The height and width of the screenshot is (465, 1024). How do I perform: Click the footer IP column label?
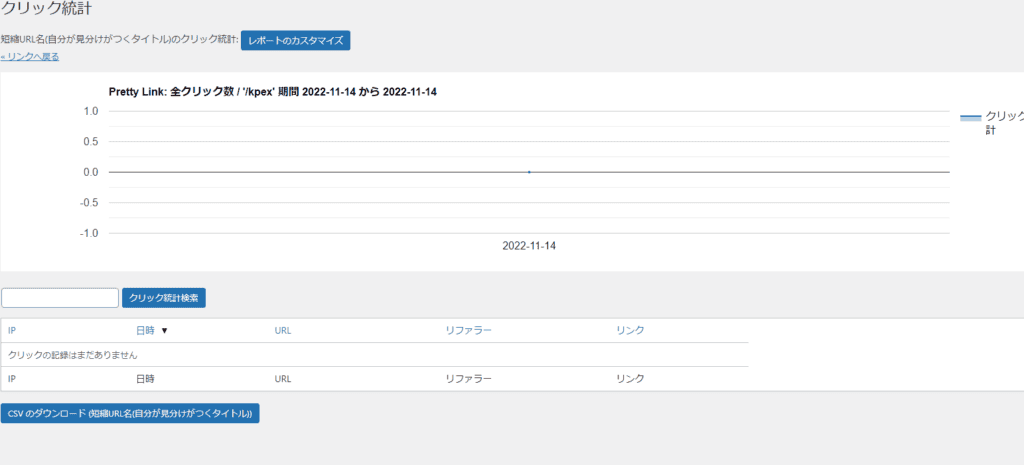tap(12, 378)
